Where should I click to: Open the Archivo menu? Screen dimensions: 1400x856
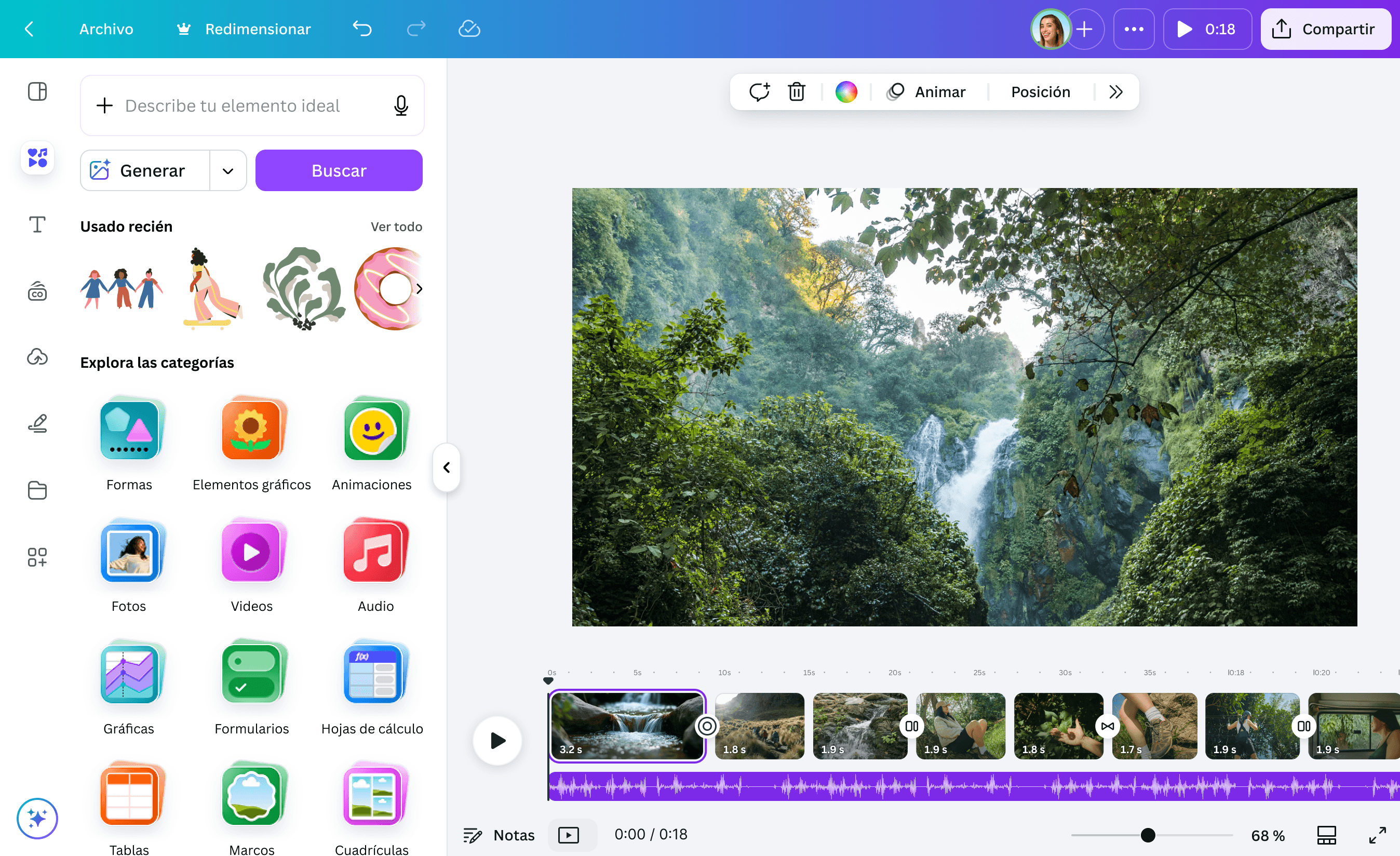point(106,29)
